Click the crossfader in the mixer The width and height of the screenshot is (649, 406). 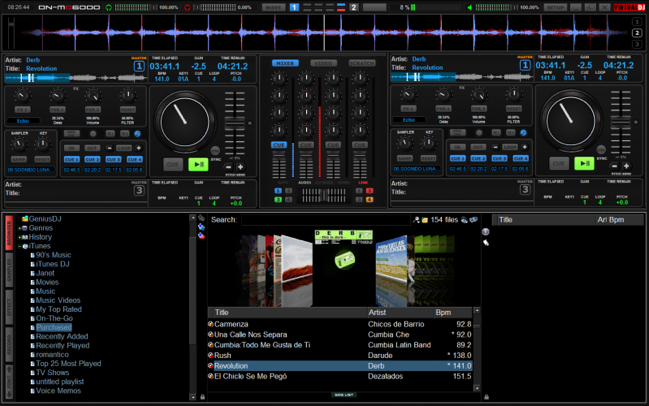324,195
